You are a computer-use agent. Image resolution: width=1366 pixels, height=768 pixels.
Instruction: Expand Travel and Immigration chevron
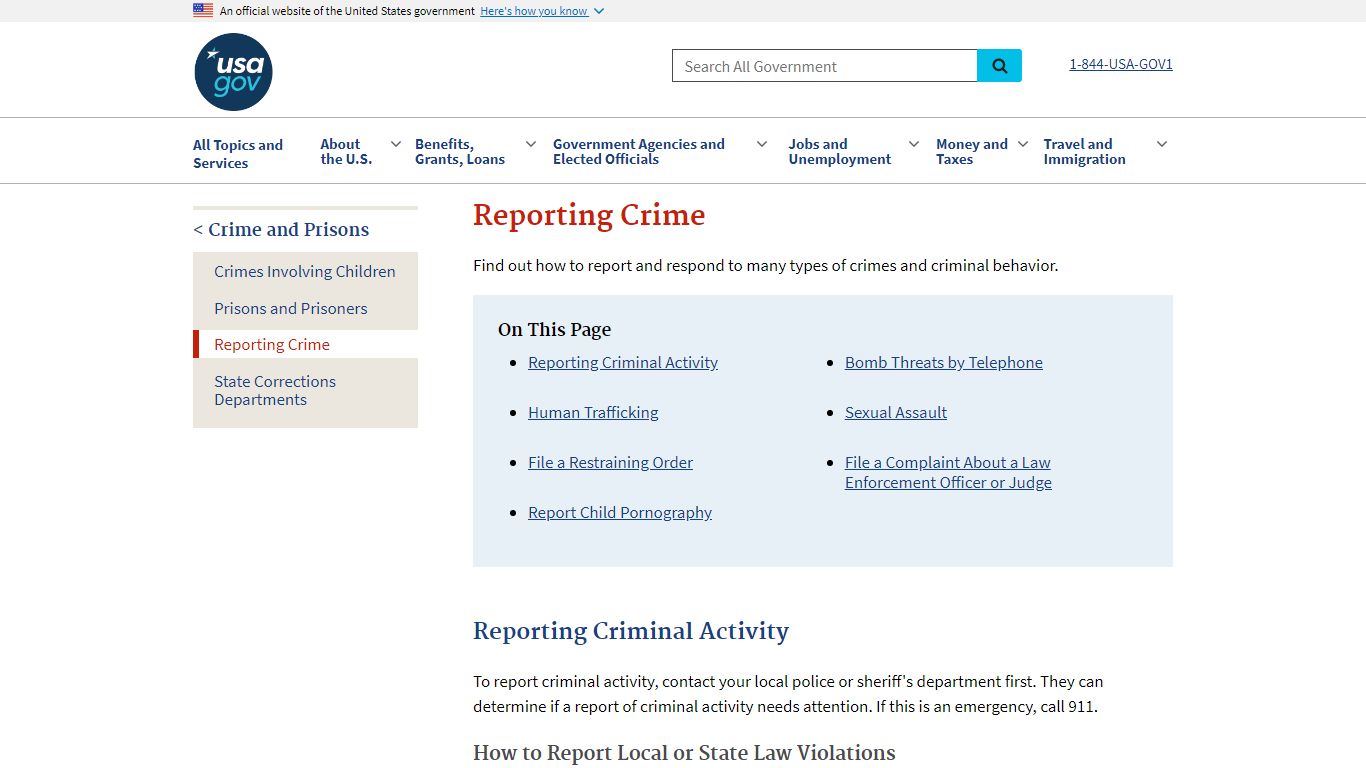pos(1162,144)
